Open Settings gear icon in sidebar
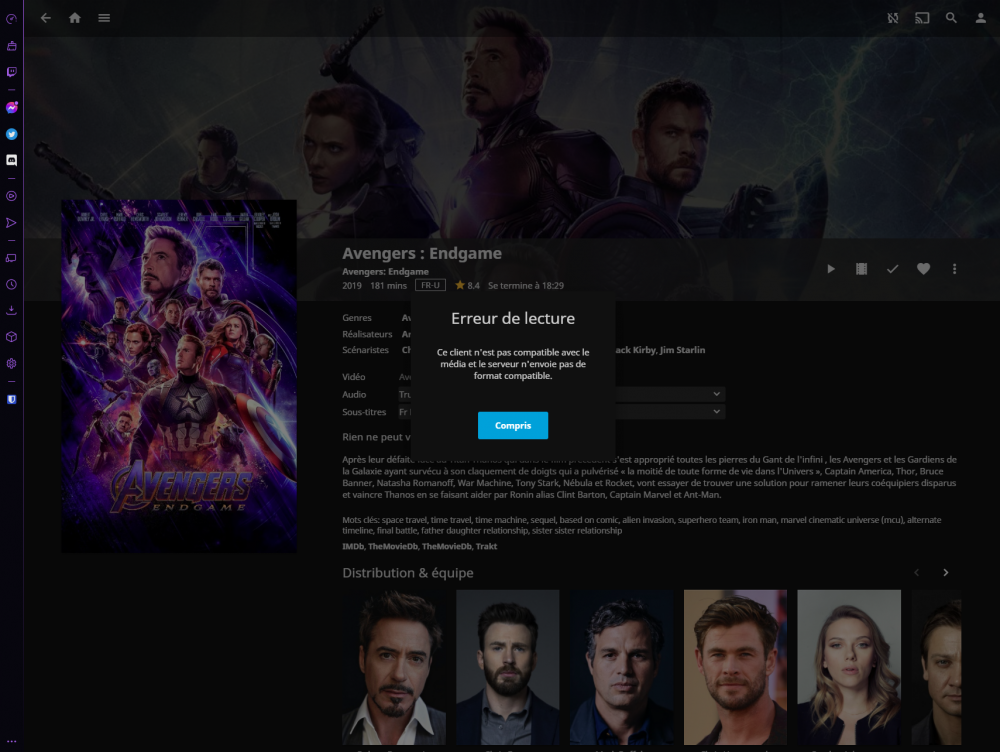The height and width of the screenshot is (752, 1000). pos(11,364)
